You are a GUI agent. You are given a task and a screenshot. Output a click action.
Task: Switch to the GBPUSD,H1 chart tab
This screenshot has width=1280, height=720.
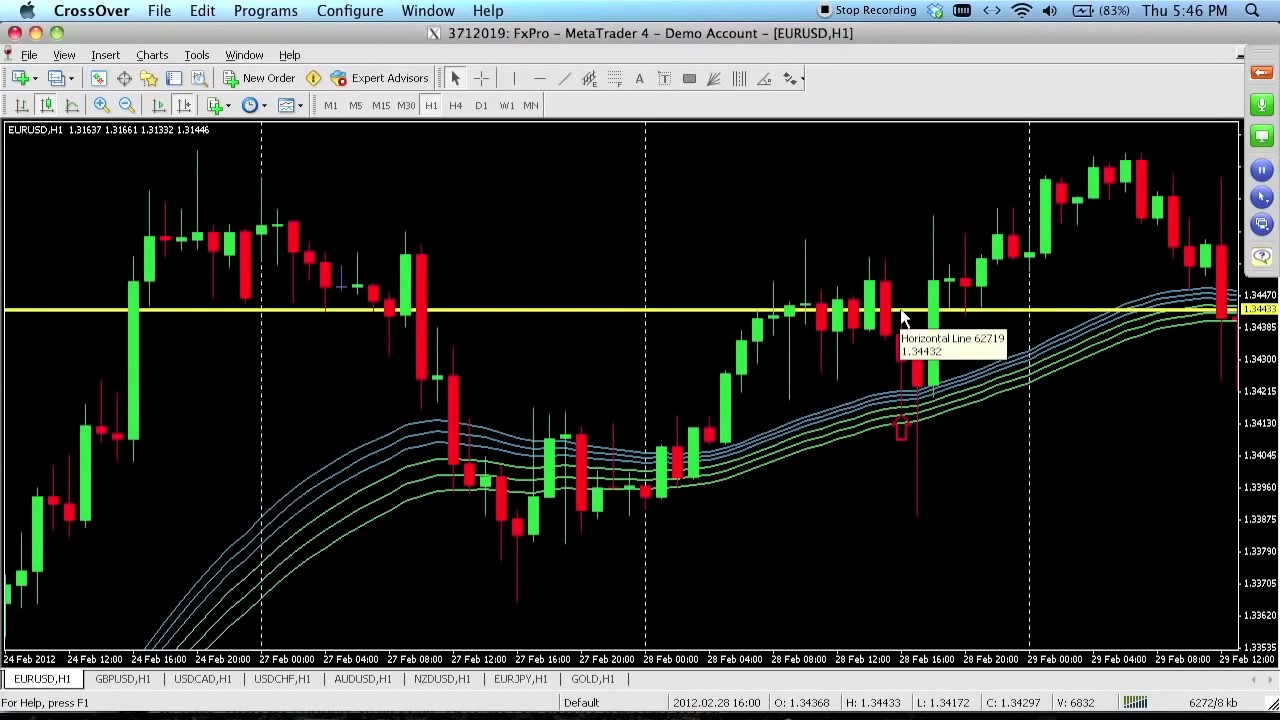click(123, 679)
